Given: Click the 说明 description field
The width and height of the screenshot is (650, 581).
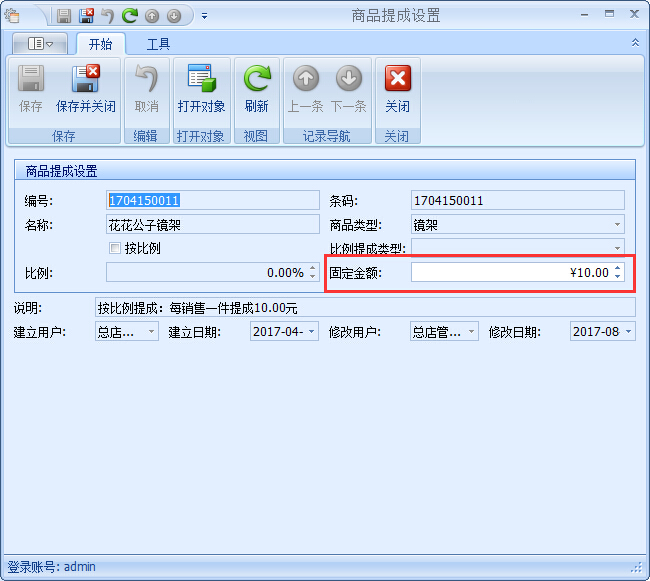Looking at the screenshot, I should click(x=365, y=308).
